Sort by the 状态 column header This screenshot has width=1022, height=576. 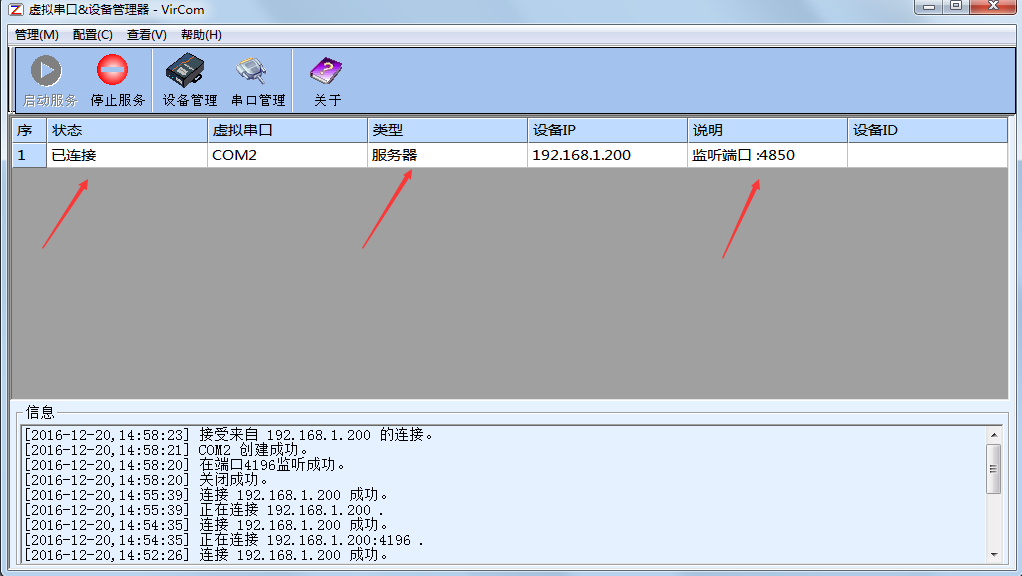[126, 131]
